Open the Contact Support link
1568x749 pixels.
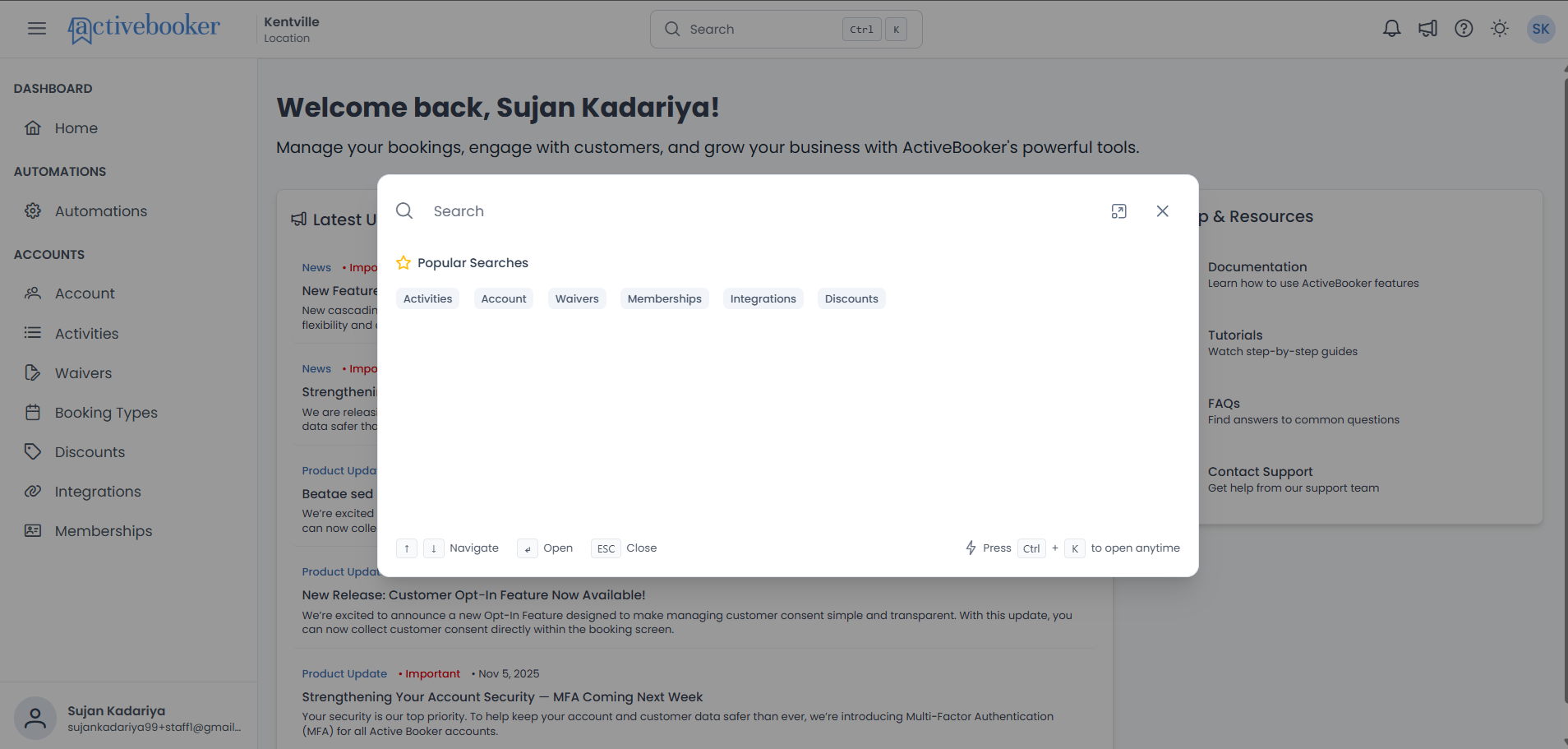(x=1294, y=479)
